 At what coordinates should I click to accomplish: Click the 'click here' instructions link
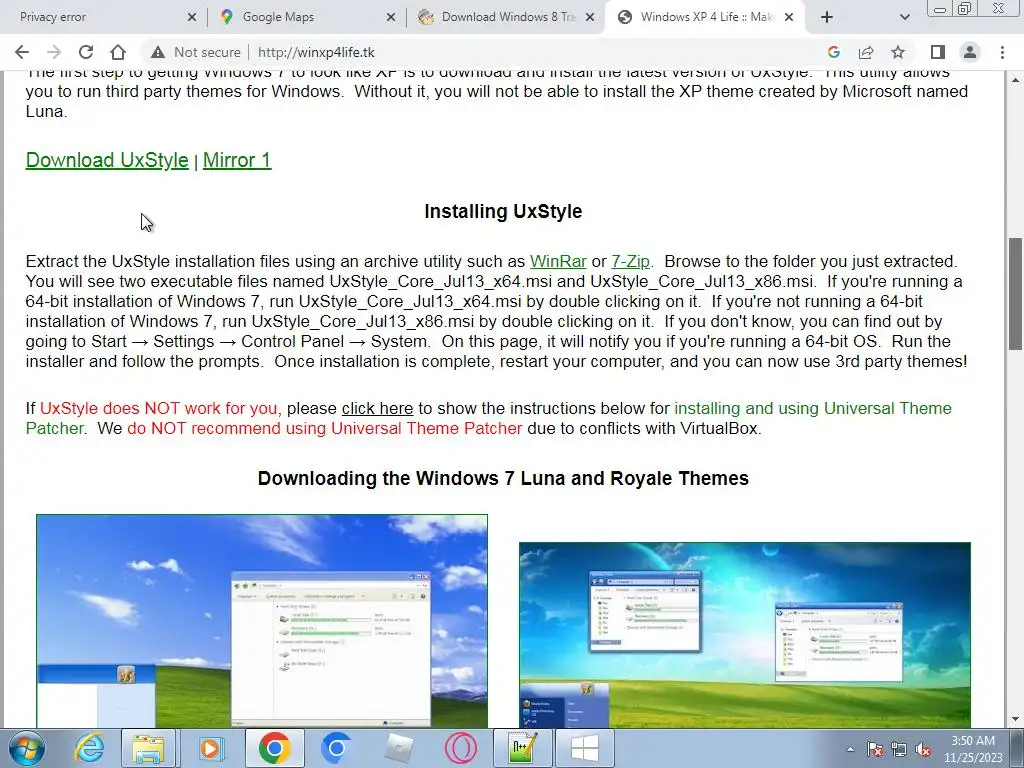coord(377,408)
